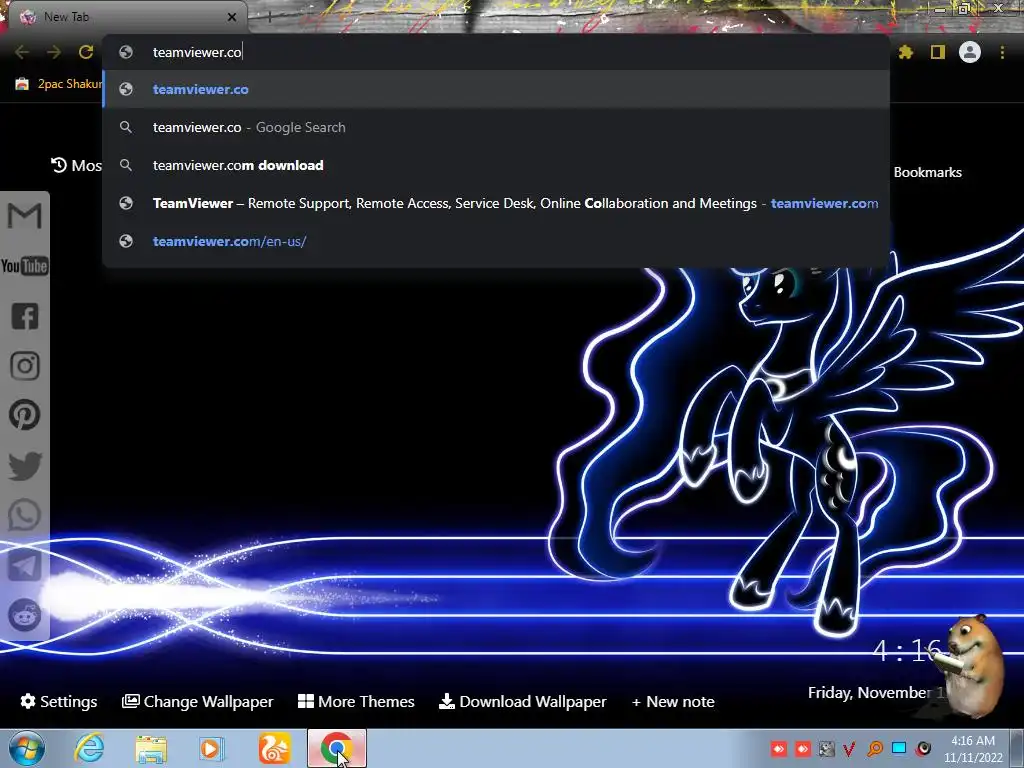Image resolution: width=1024 pixels, height=768 pixels.
Task: Toggle the browser side panel
Action: point(938,52)
